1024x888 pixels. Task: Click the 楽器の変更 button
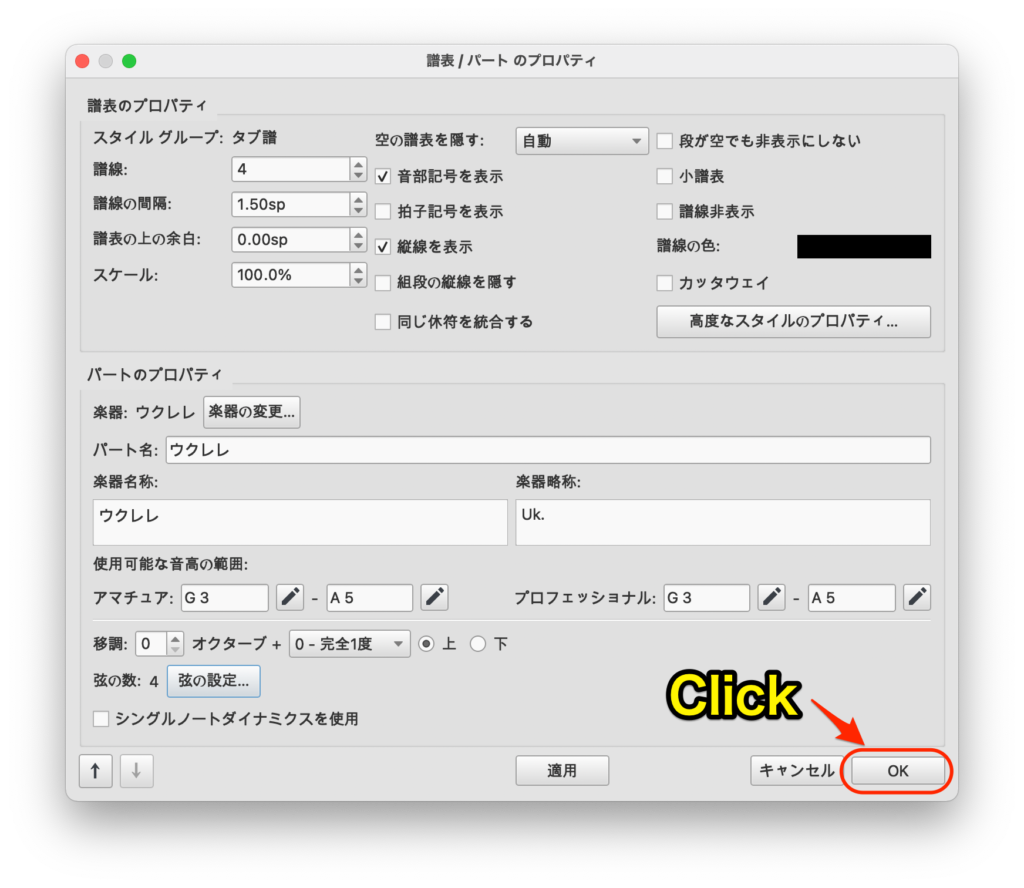[252, 412]
